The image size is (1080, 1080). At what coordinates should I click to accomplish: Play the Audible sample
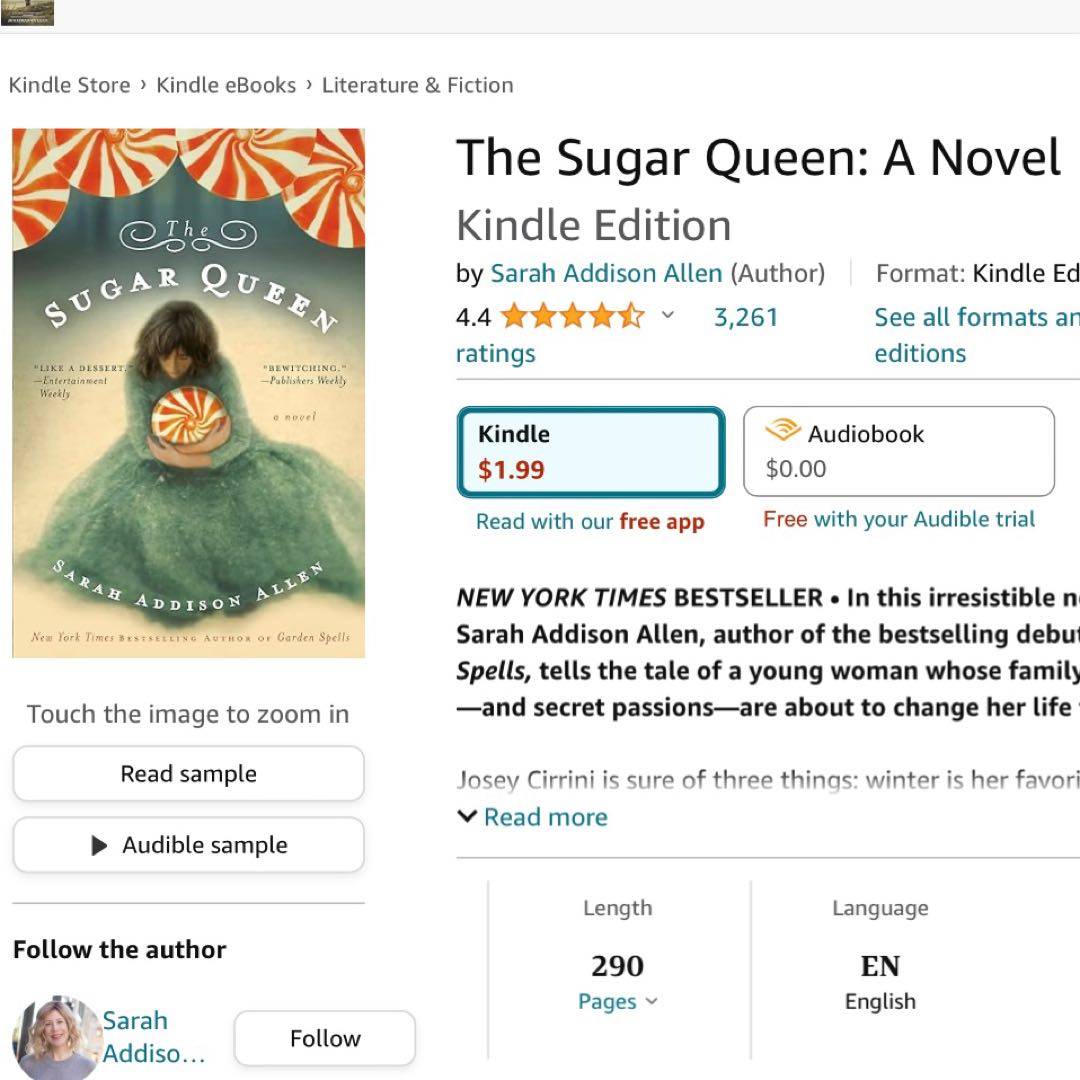point(189,845)
